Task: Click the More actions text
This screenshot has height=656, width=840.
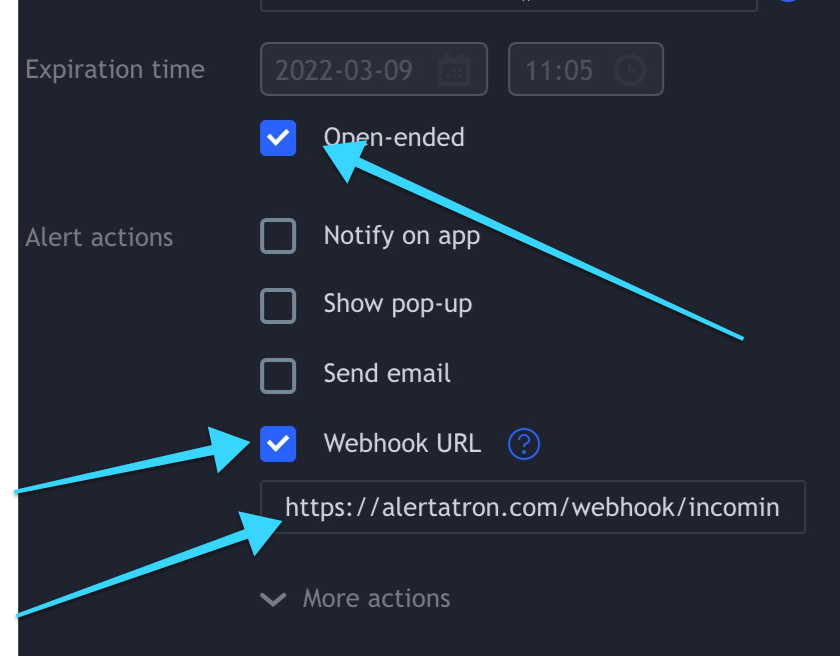Action: (x=376, y=598)
